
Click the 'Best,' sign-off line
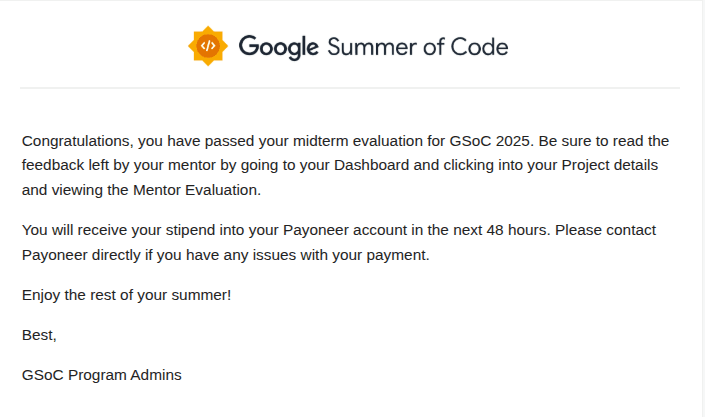[x=40, y=335]
